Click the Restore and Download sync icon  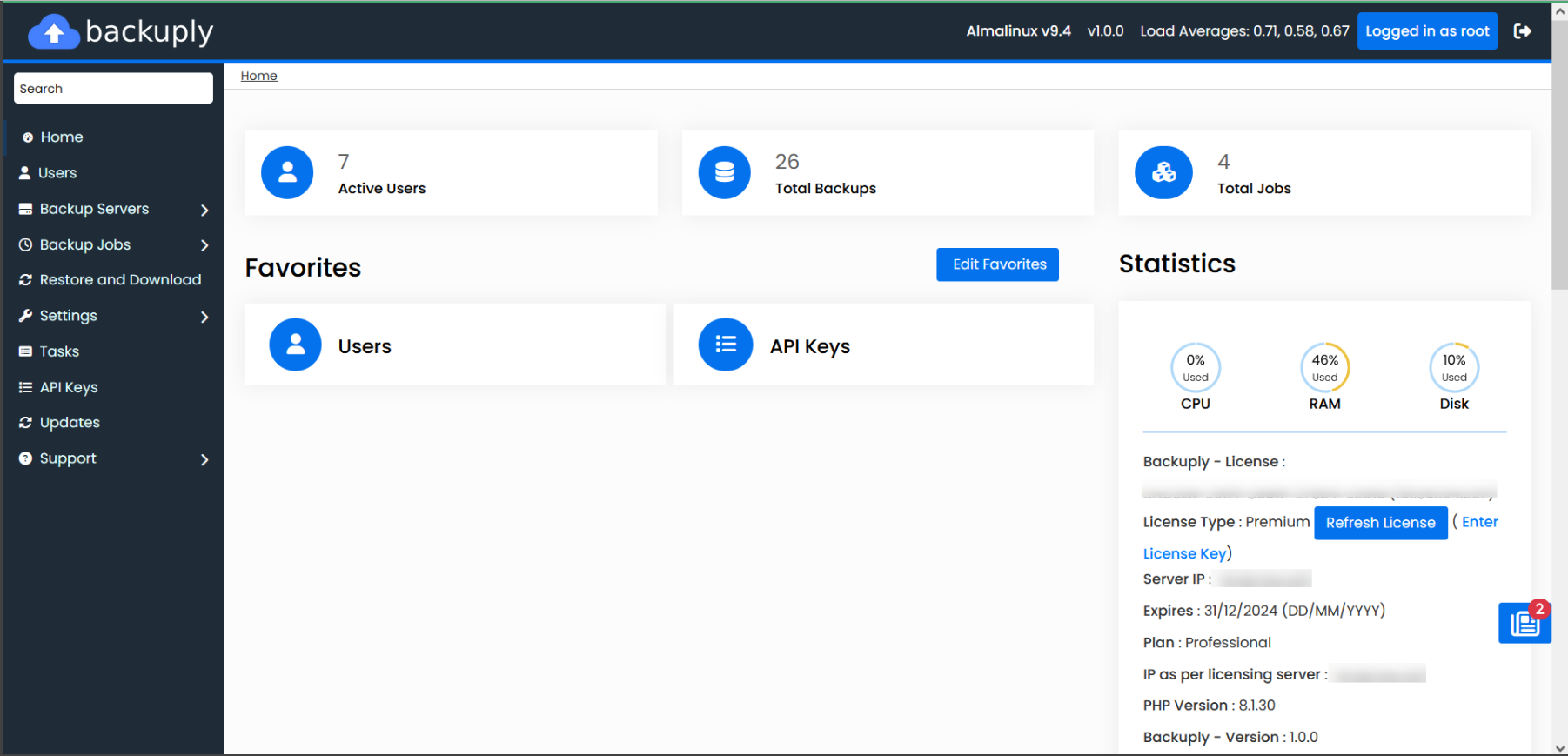[25, 279]
